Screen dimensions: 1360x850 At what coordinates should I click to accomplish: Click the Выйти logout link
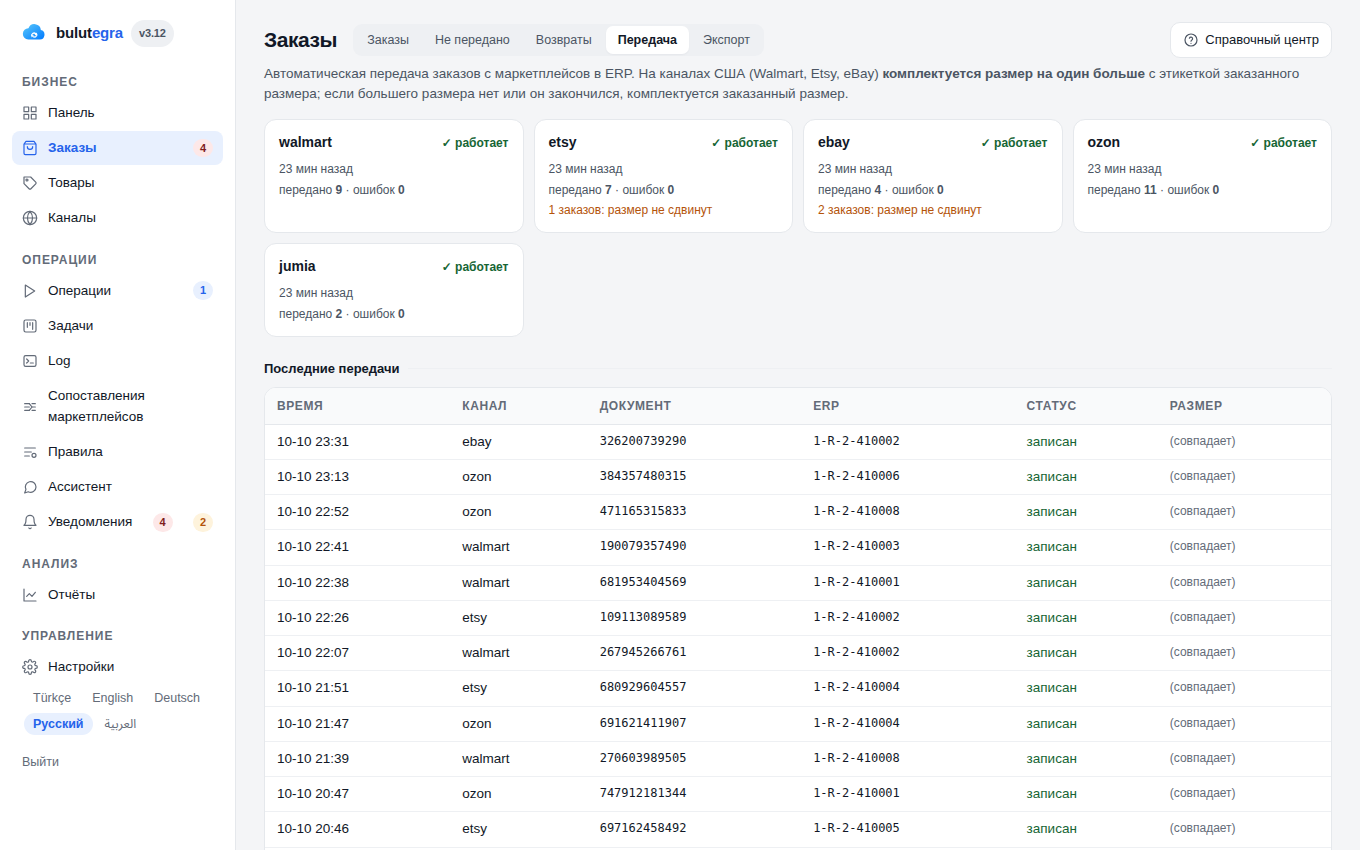click(x=40, y=762)
